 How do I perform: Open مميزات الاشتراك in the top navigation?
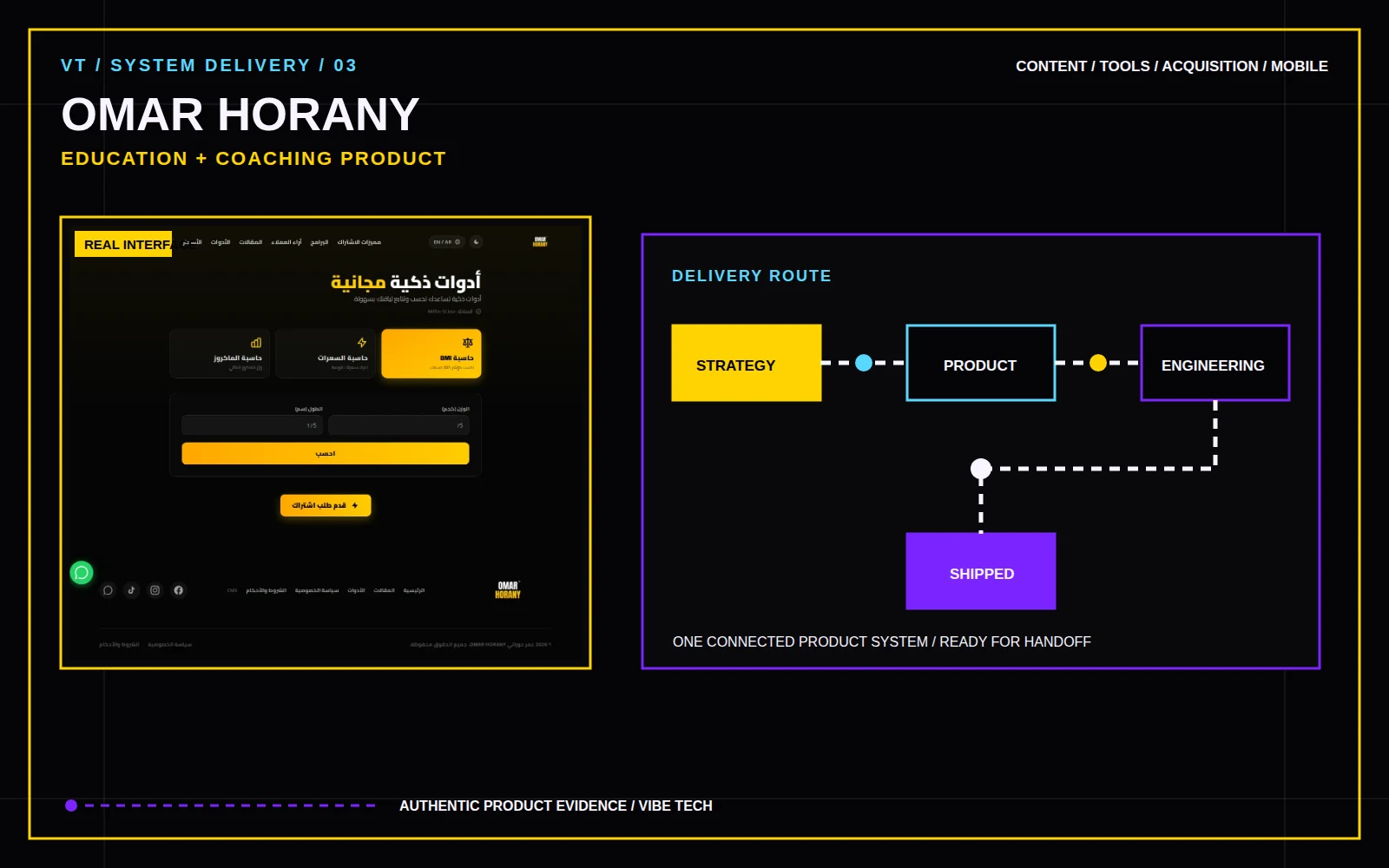click(359, 242)
